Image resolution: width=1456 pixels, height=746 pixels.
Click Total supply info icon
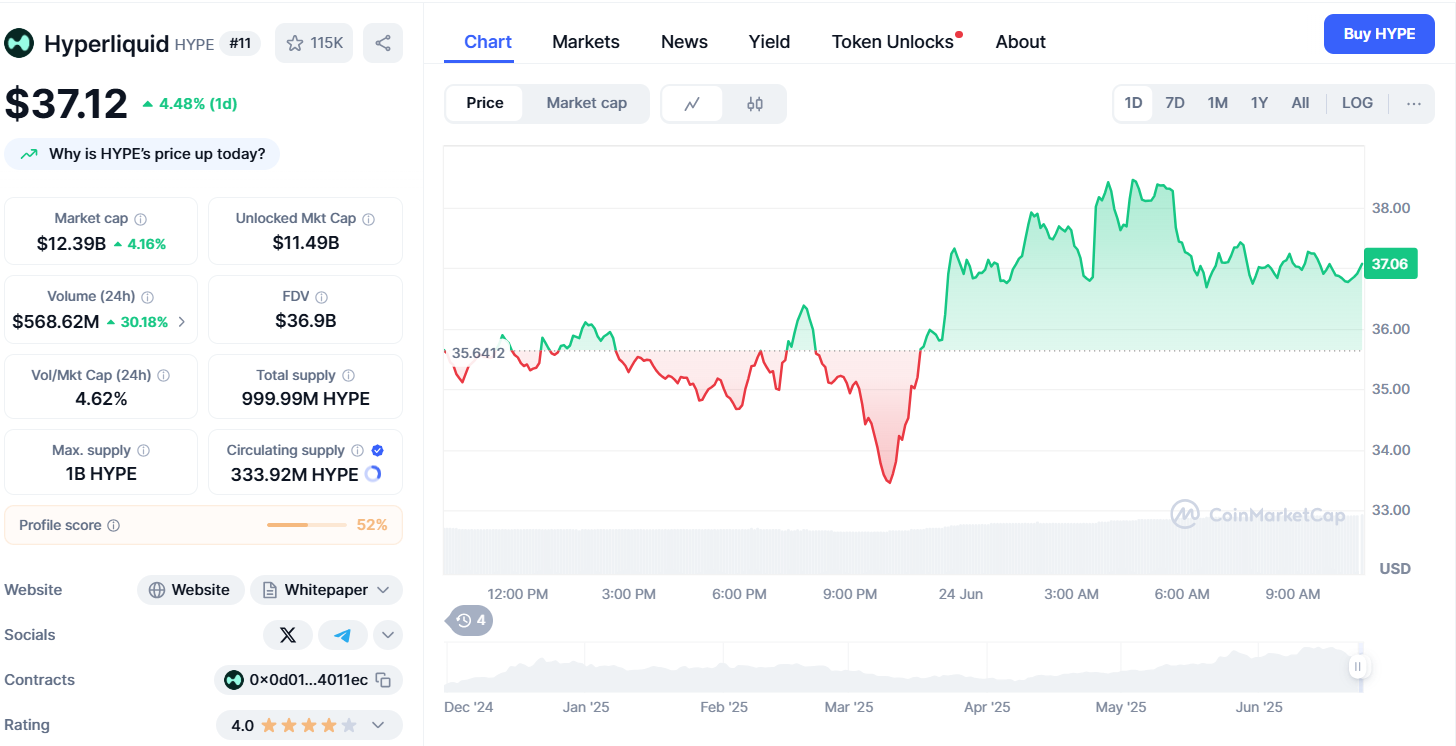[349, 376]
